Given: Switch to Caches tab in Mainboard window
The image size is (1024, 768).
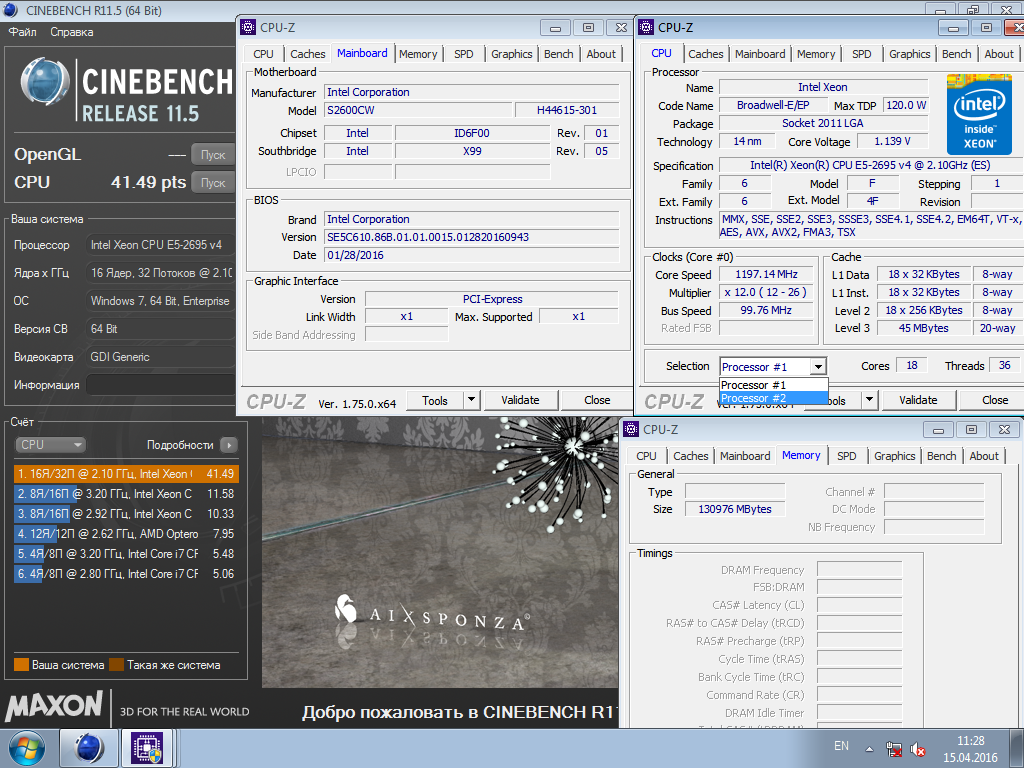Looking at the screenshot, I should point(308,54).
